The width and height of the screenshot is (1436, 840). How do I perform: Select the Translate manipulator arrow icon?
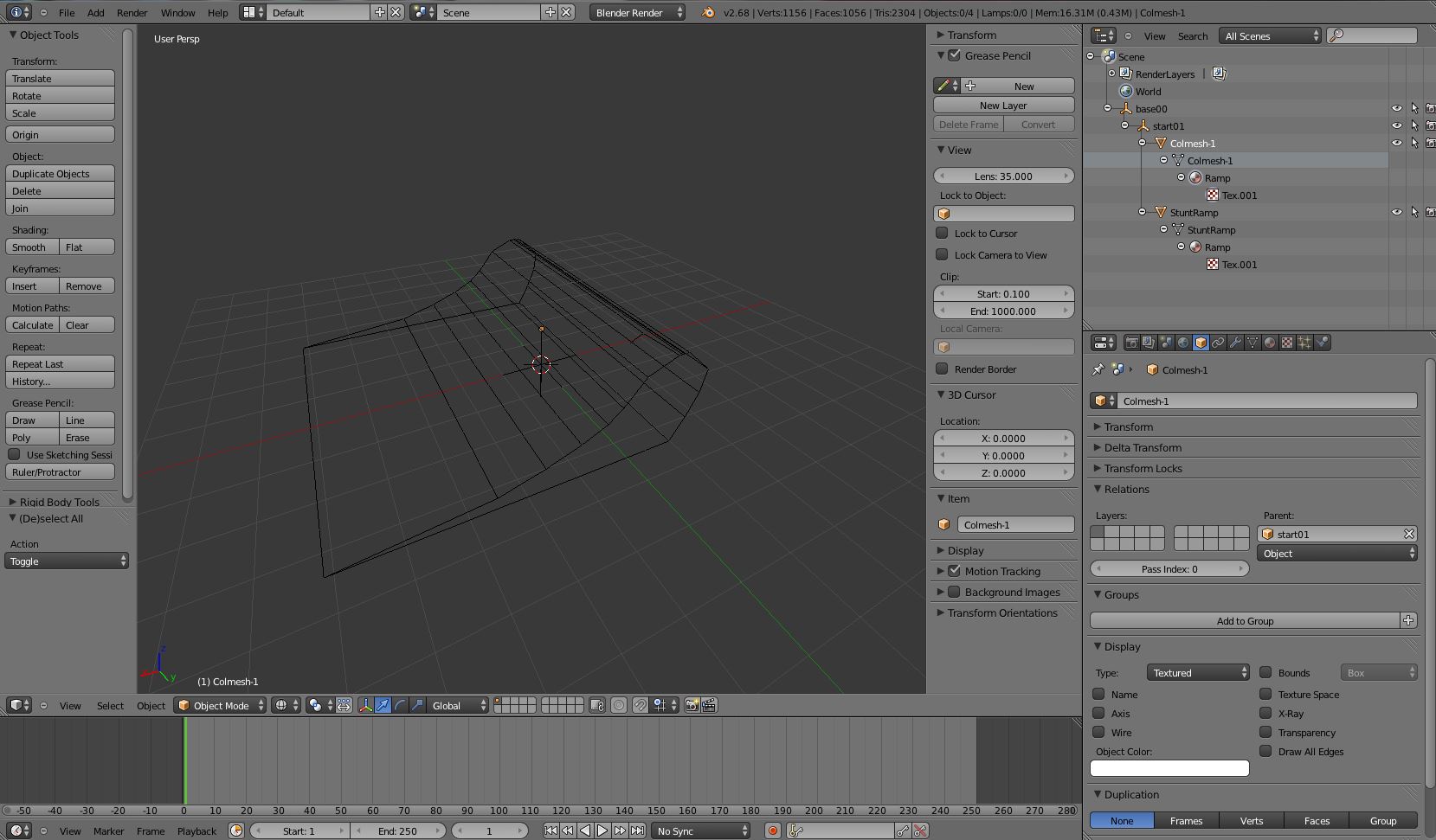pos(383,705)
